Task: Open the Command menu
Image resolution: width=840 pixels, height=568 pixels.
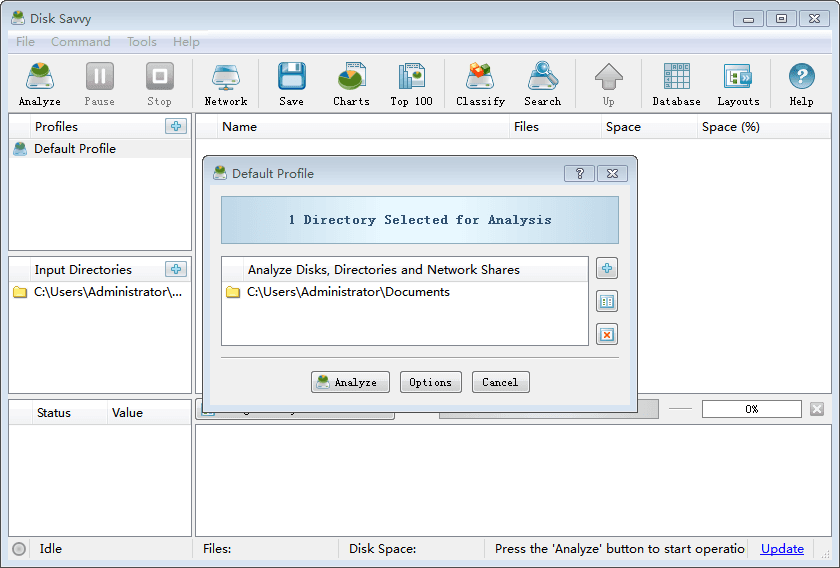Action: (x=80, y=41)
